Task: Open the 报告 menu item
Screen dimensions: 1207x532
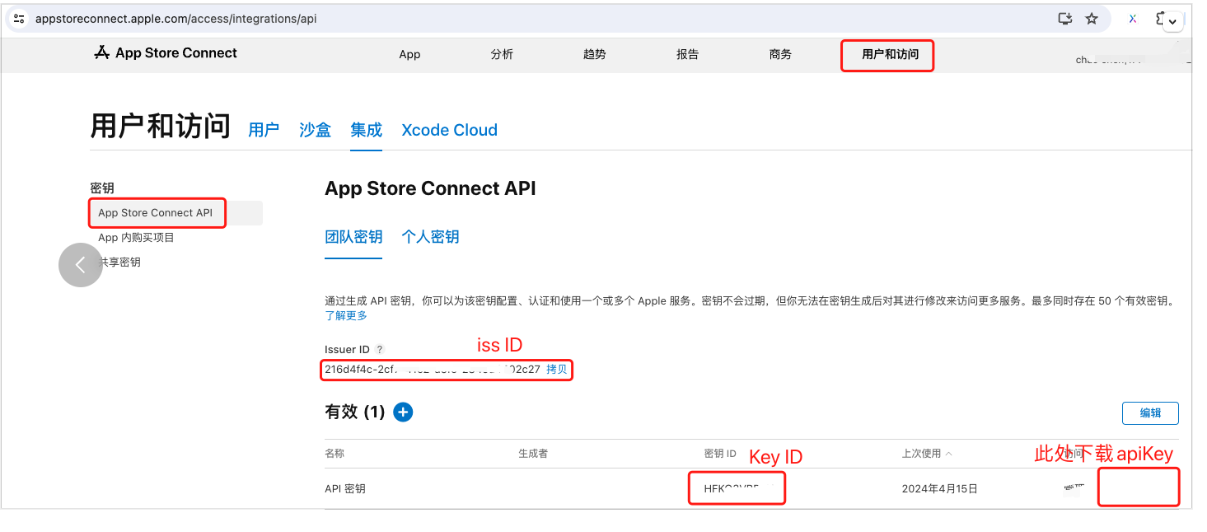Action: coord(687,55)
